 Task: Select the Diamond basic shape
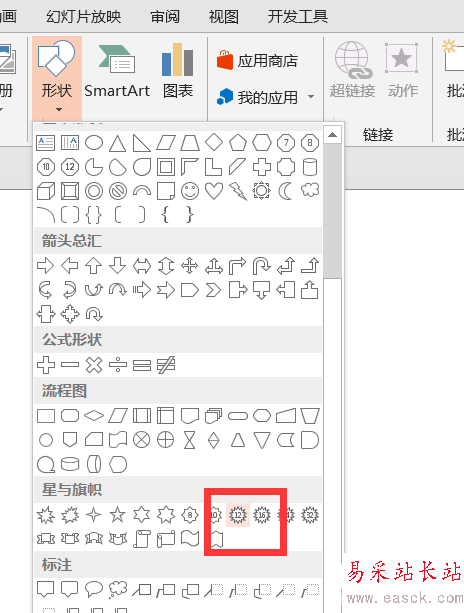[x=214, y=142]
